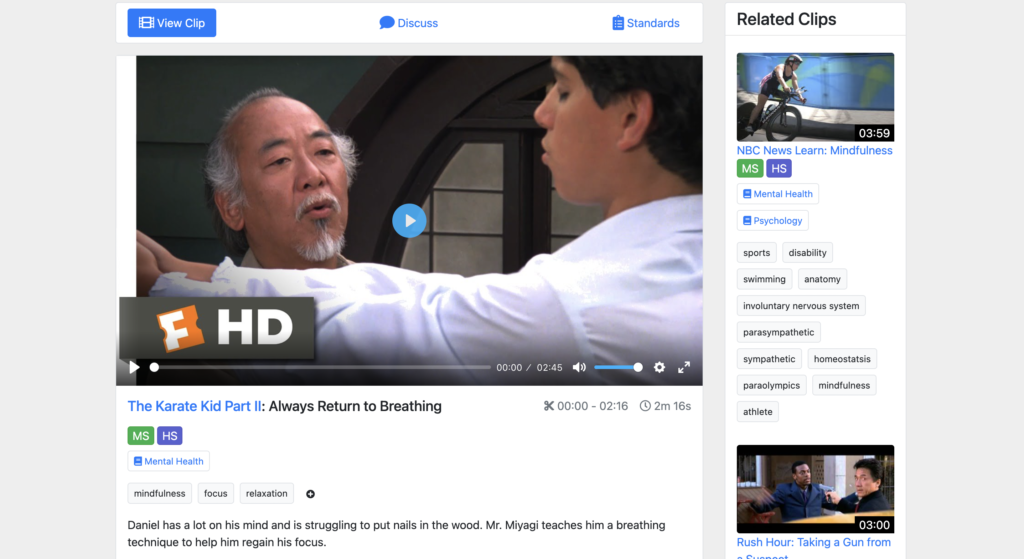This screenshot has width=1024, height=559.
Task: Open Mental Health subject under the Karate Kid clip title
Action: [168, 461]
